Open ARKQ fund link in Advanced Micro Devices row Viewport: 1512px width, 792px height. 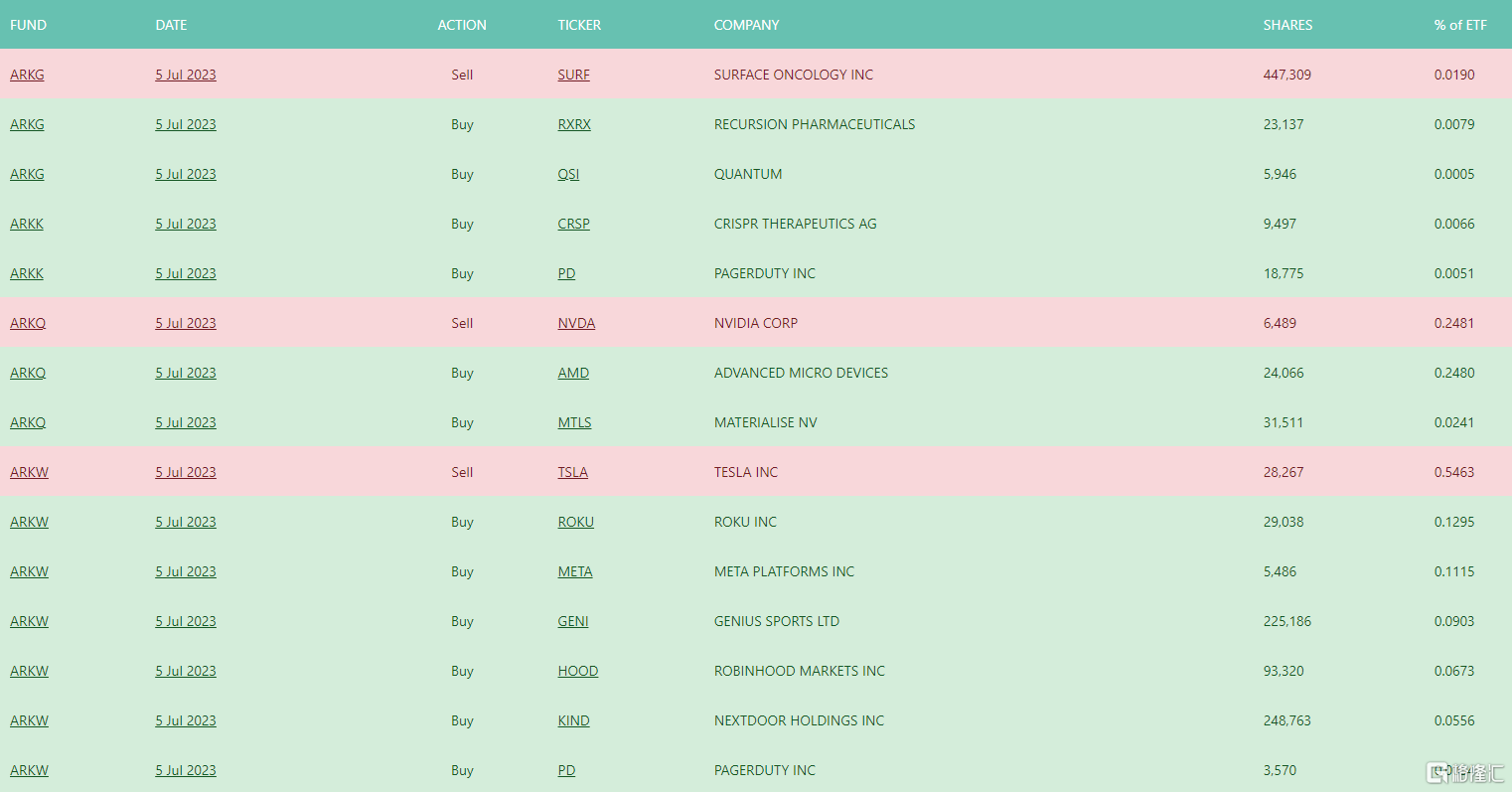click(28, 373)
